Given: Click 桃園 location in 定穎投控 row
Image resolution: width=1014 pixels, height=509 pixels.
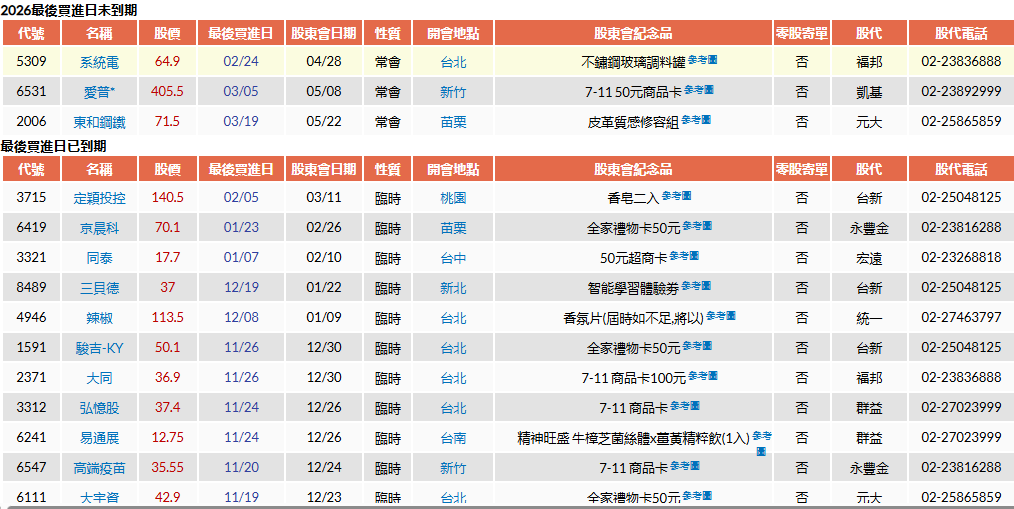Looking at the screenshot, I should click(x=453, y=199).
